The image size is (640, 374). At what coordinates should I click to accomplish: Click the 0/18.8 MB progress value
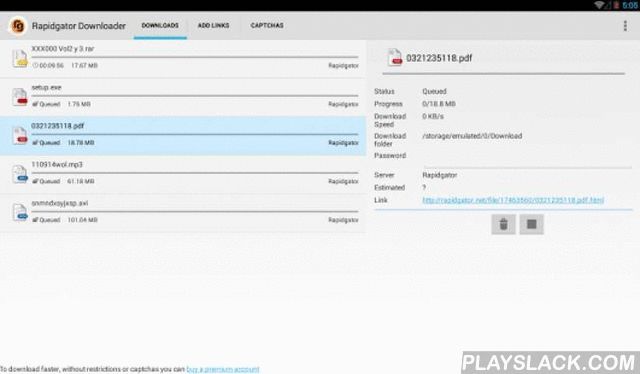439,104
